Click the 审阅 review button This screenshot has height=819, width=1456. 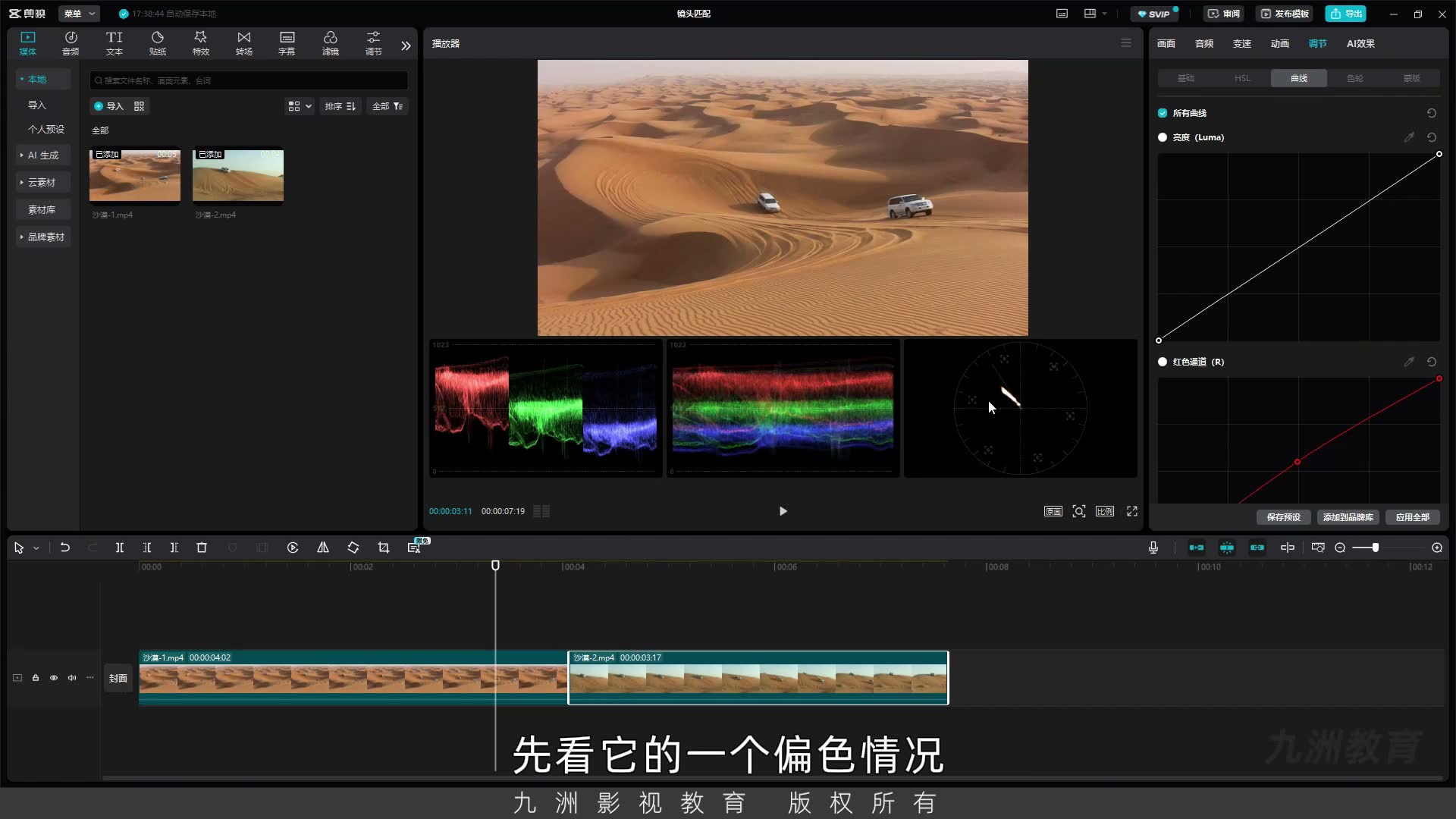(1223, 14)
